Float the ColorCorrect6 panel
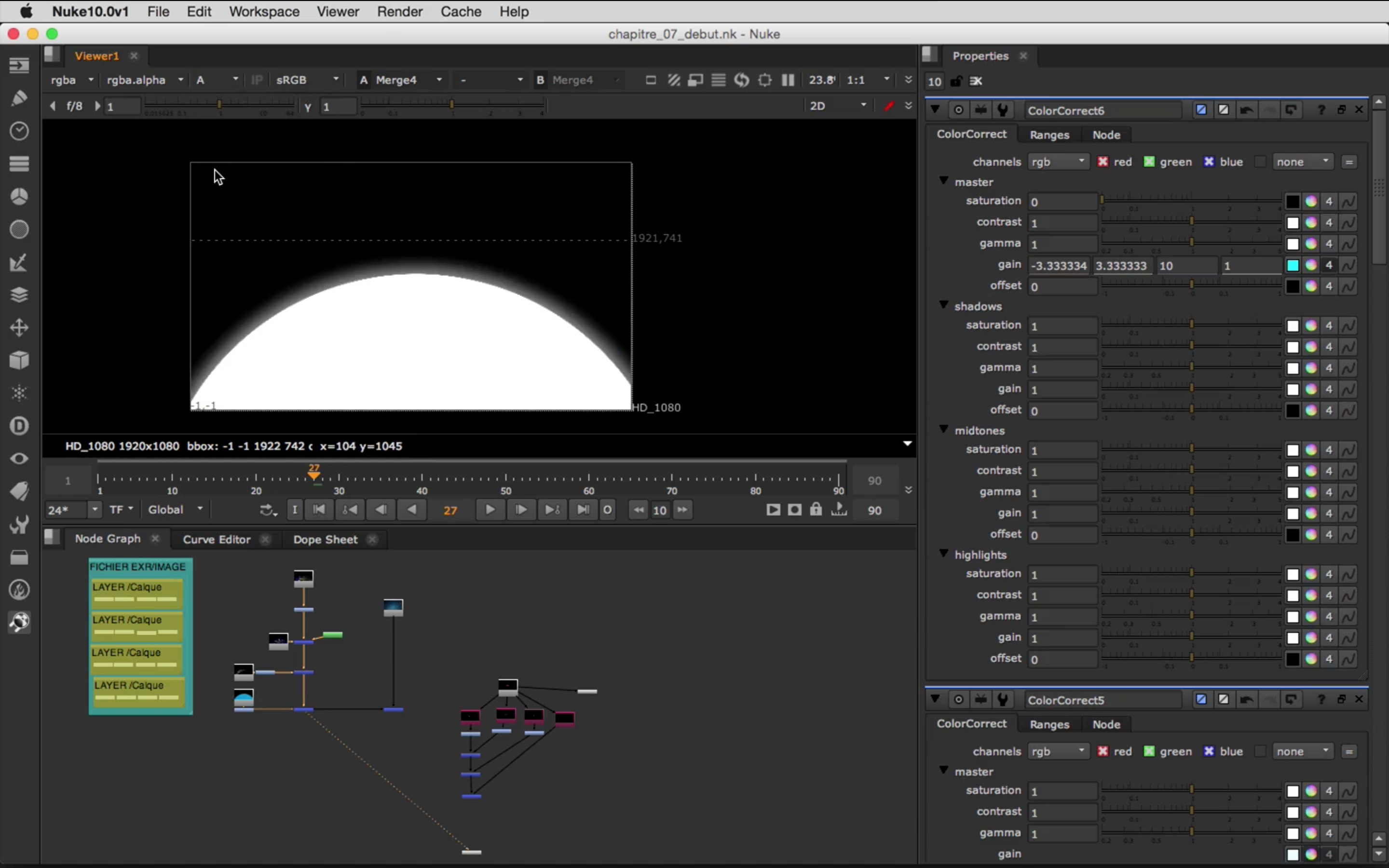Image resolution: width=1389 pixels, height=868 pixels. coord(1341,109)
